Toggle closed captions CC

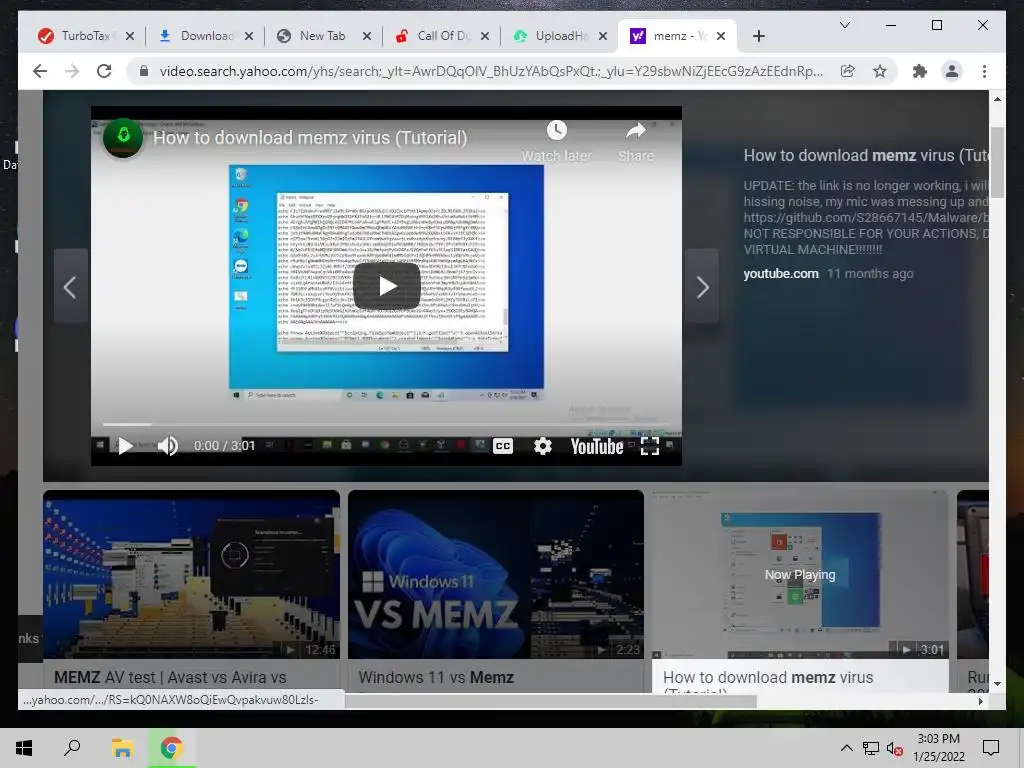503,446
